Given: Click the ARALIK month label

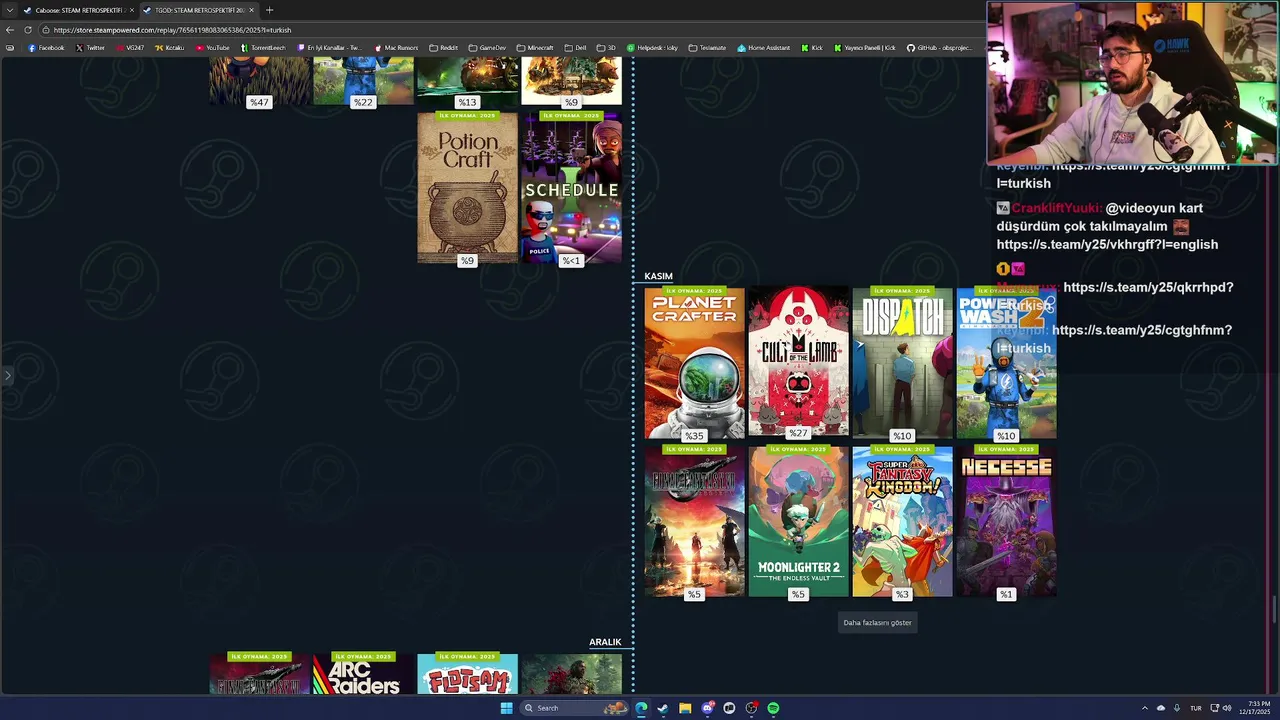Looking at the screenshot, I should click(x=605, y=642).
